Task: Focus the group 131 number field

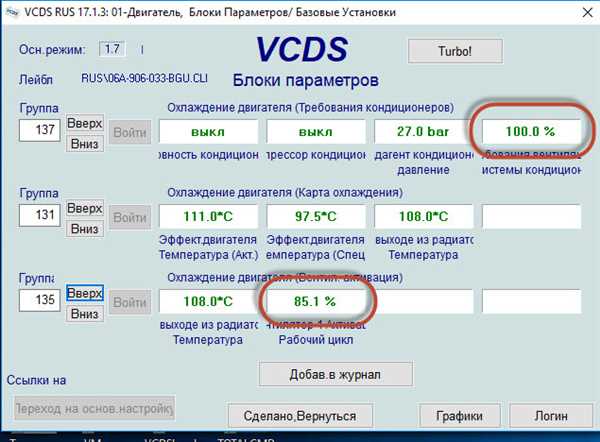Action: tap(40, 215)
